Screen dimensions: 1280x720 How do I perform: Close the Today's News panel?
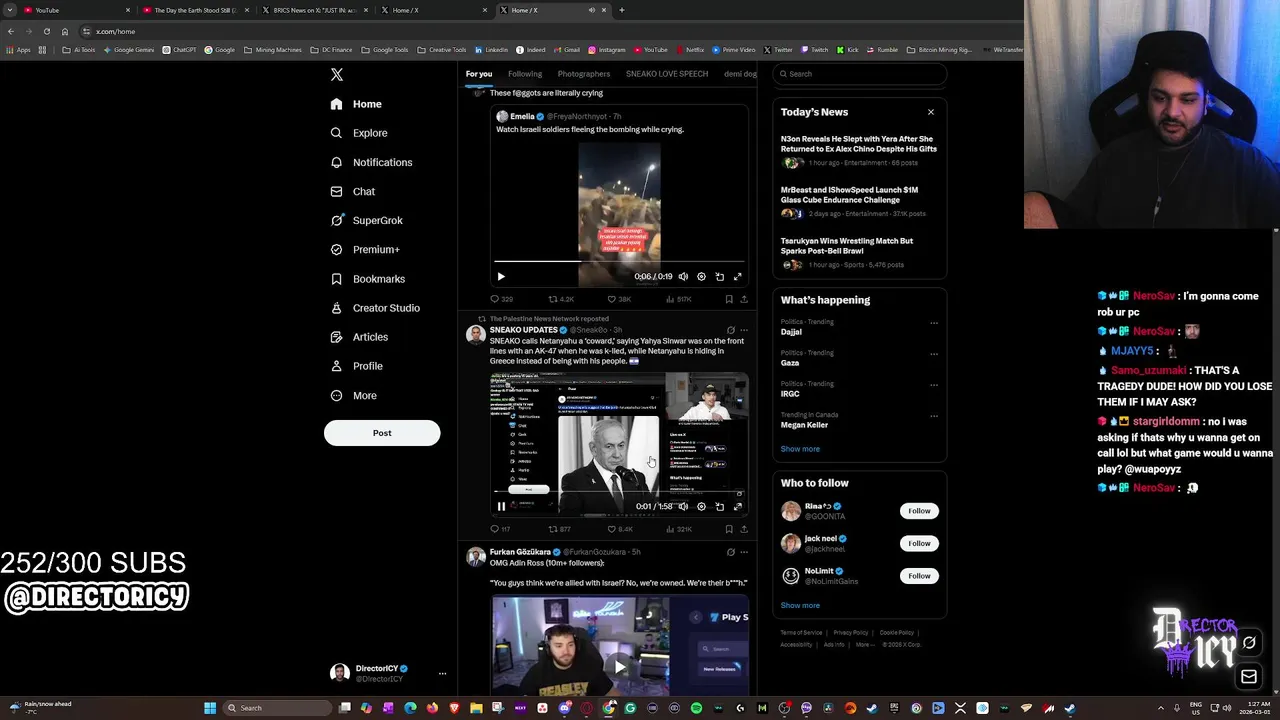931,112
